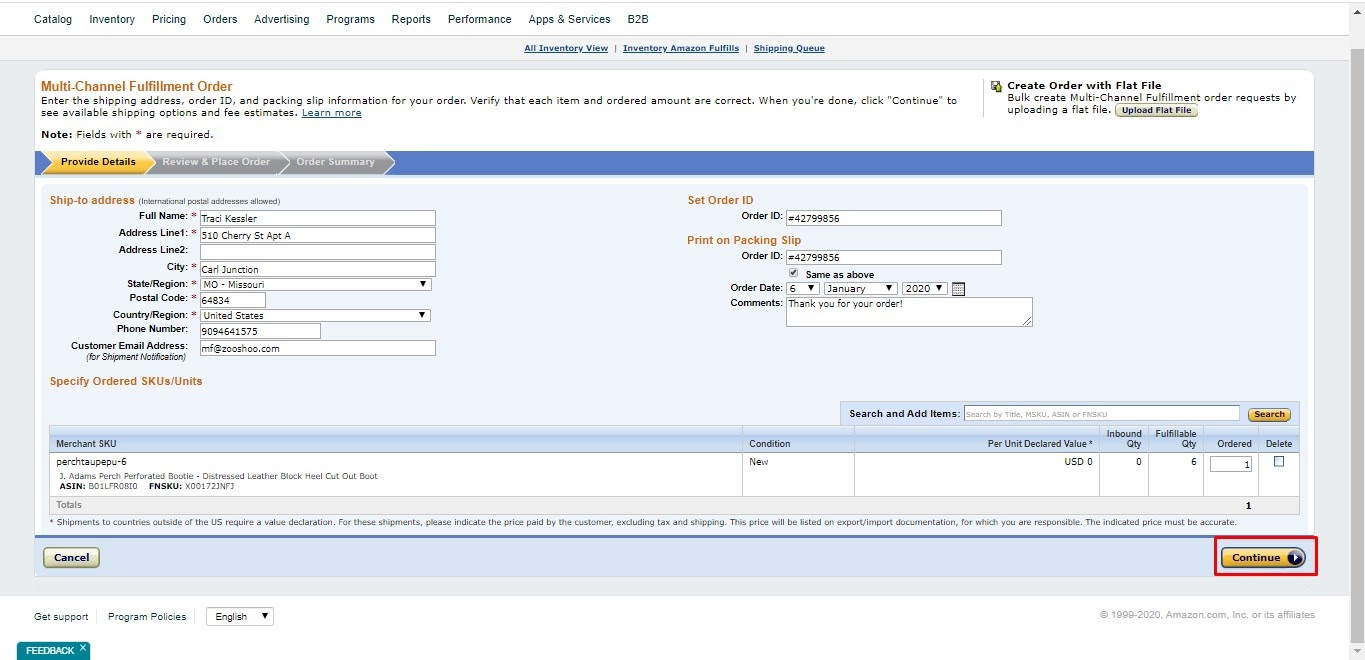Click the Search and Add Items field

point(1100,414)
